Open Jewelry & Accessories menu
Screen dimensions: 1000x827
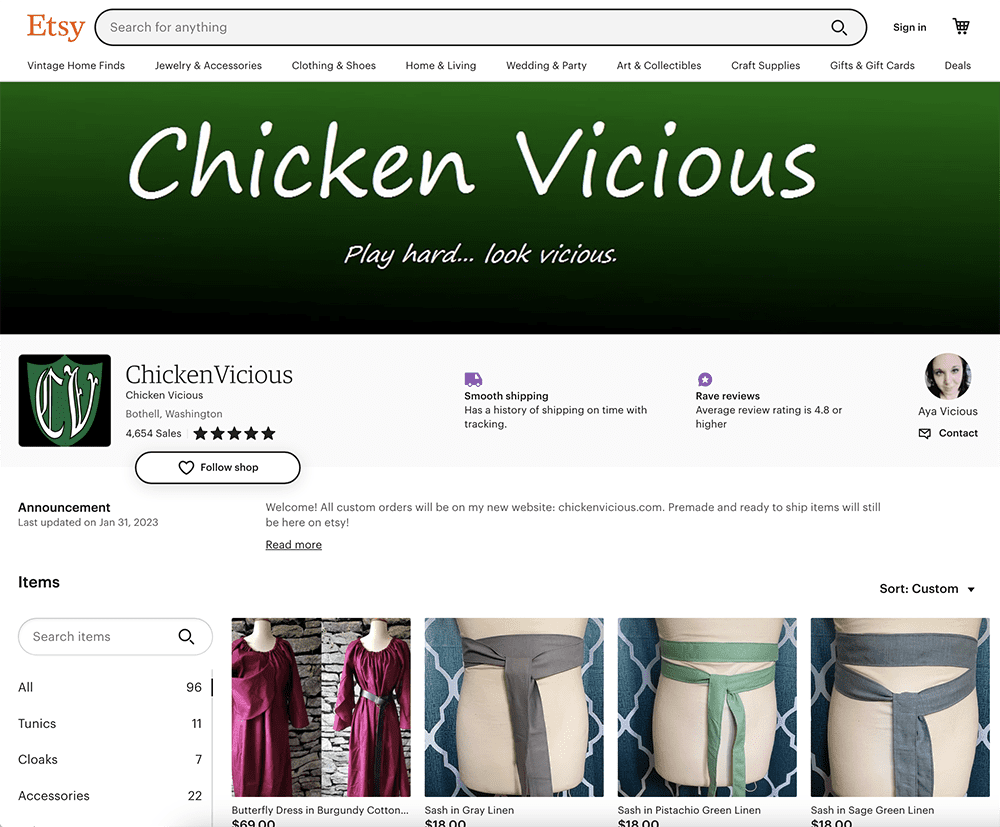(x=208, y=65)
